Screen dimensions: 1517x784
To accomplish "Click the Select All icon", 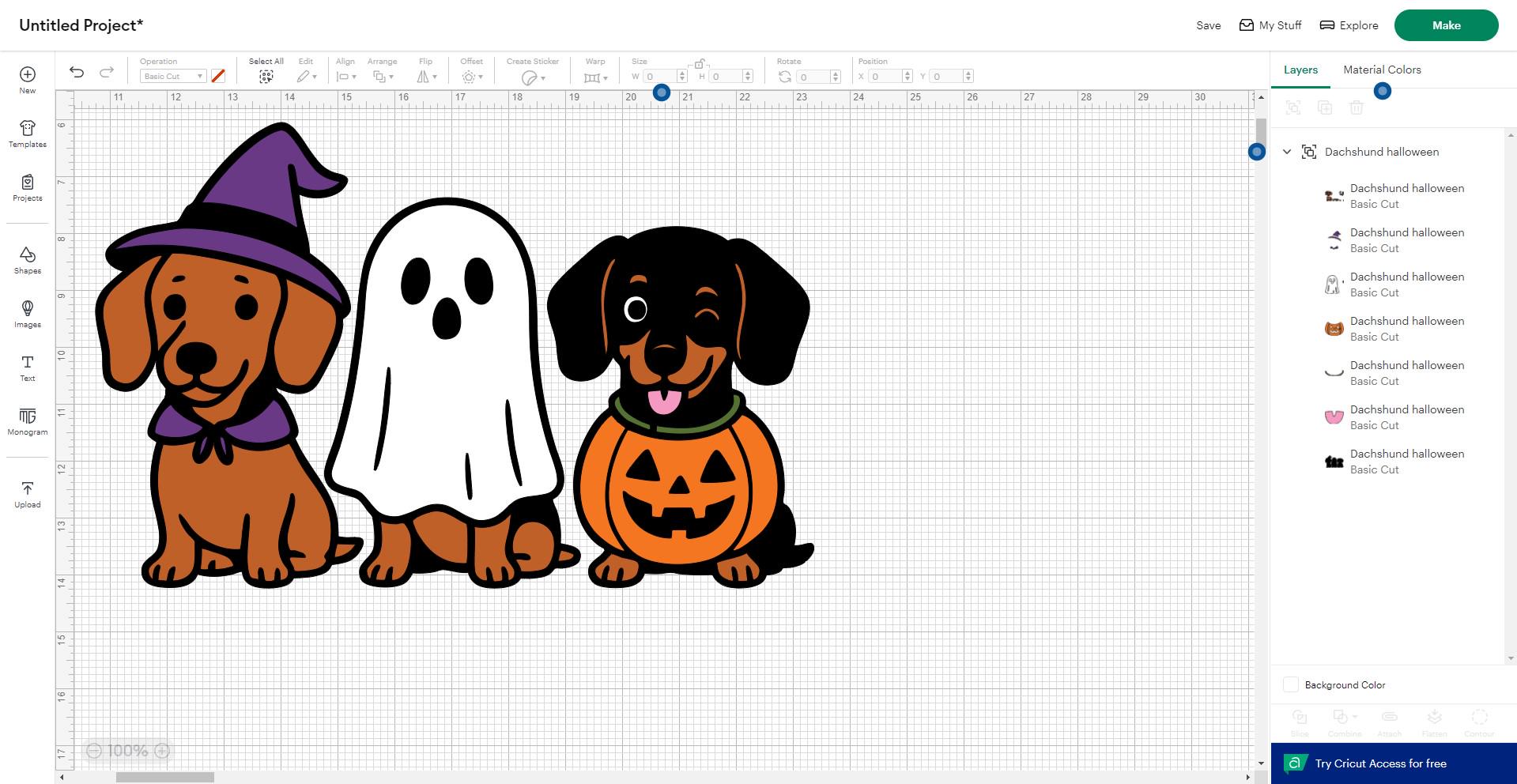I will [x=266, y=77].
